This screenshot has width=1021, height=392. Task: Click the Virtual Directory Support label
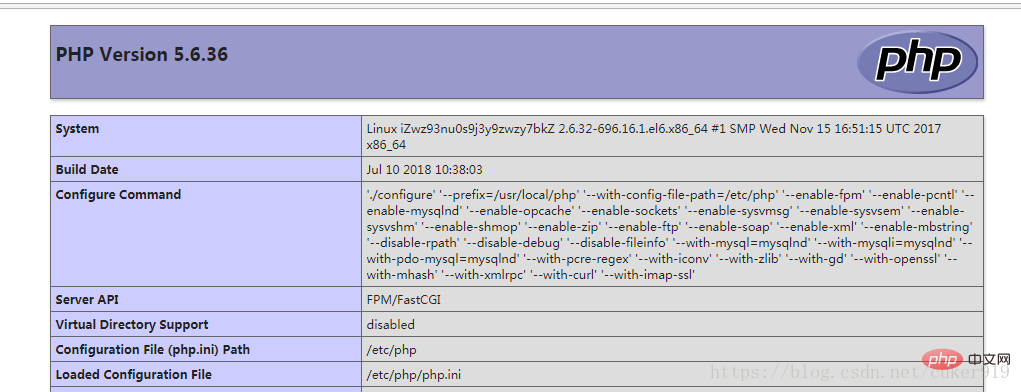(132, 324)
